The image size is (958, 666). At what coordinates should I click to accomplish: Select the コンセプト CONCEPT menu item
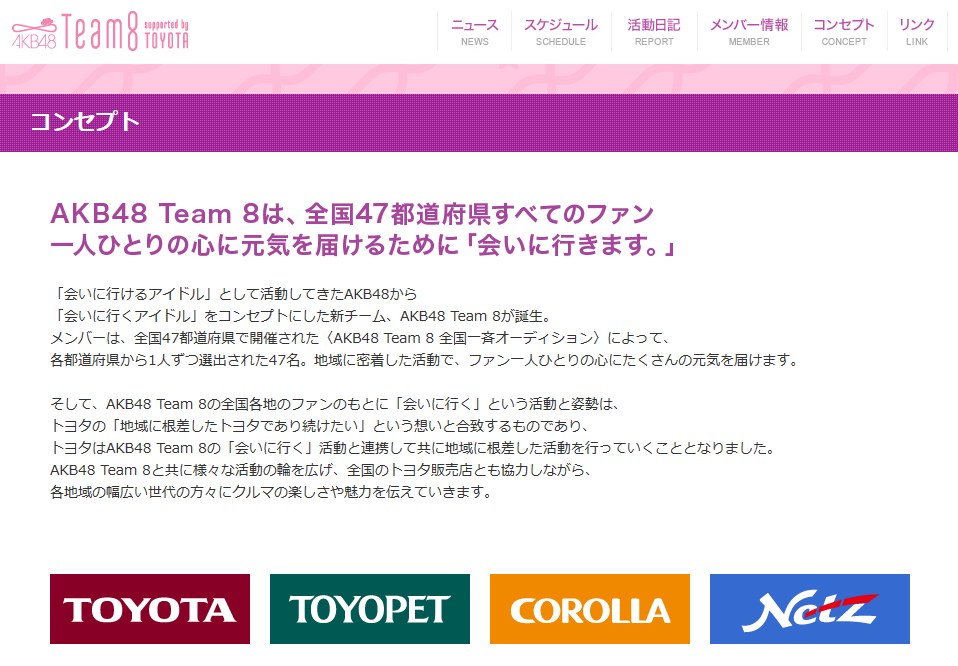(844, 32)
